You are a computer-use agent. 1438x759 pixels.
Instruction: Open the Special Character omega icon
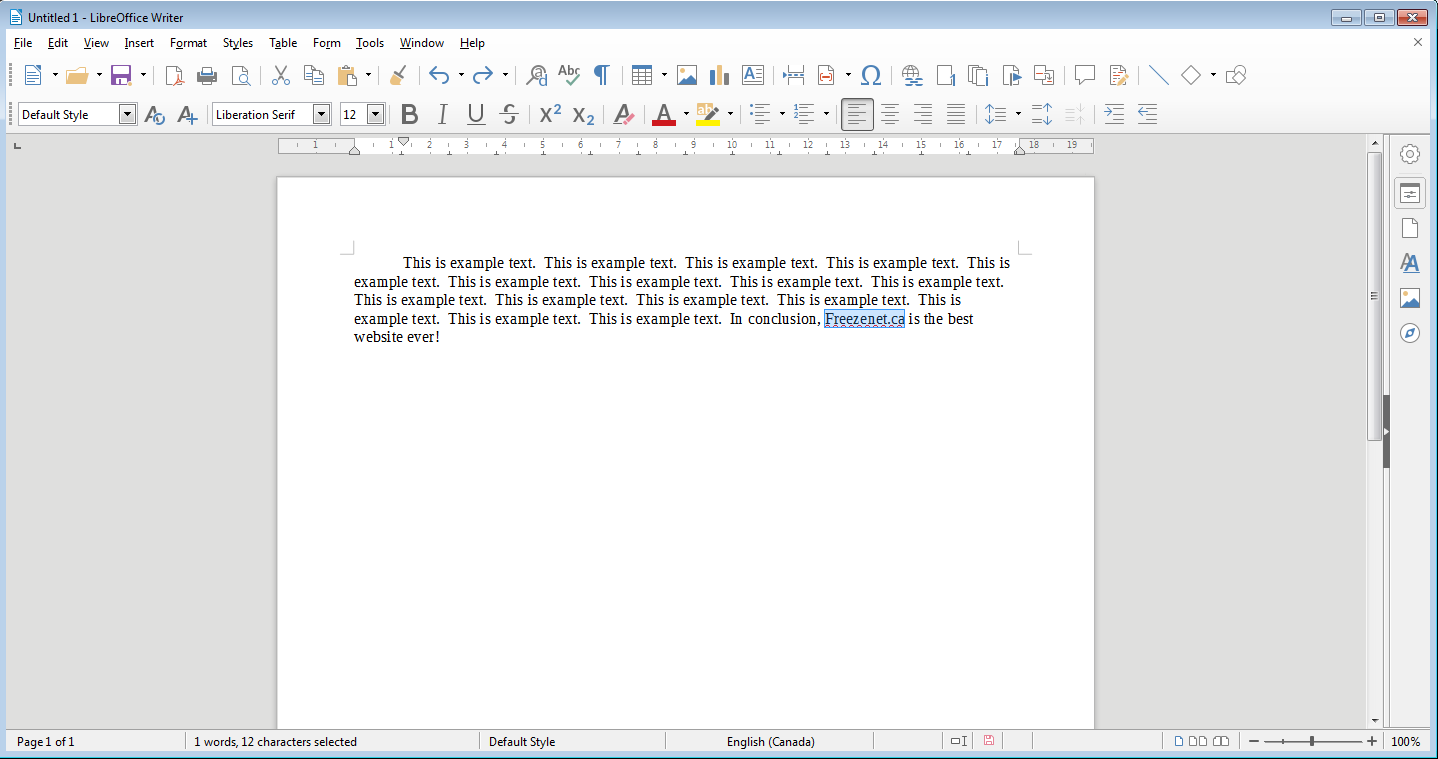tap(871, 75)
